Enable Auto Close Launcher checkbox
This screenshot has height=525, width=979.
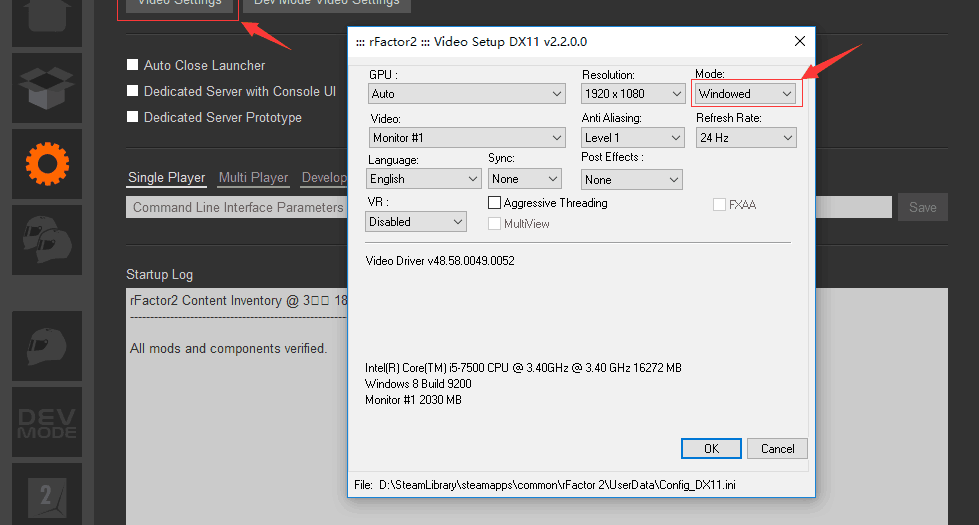click(x=132, y=65)
